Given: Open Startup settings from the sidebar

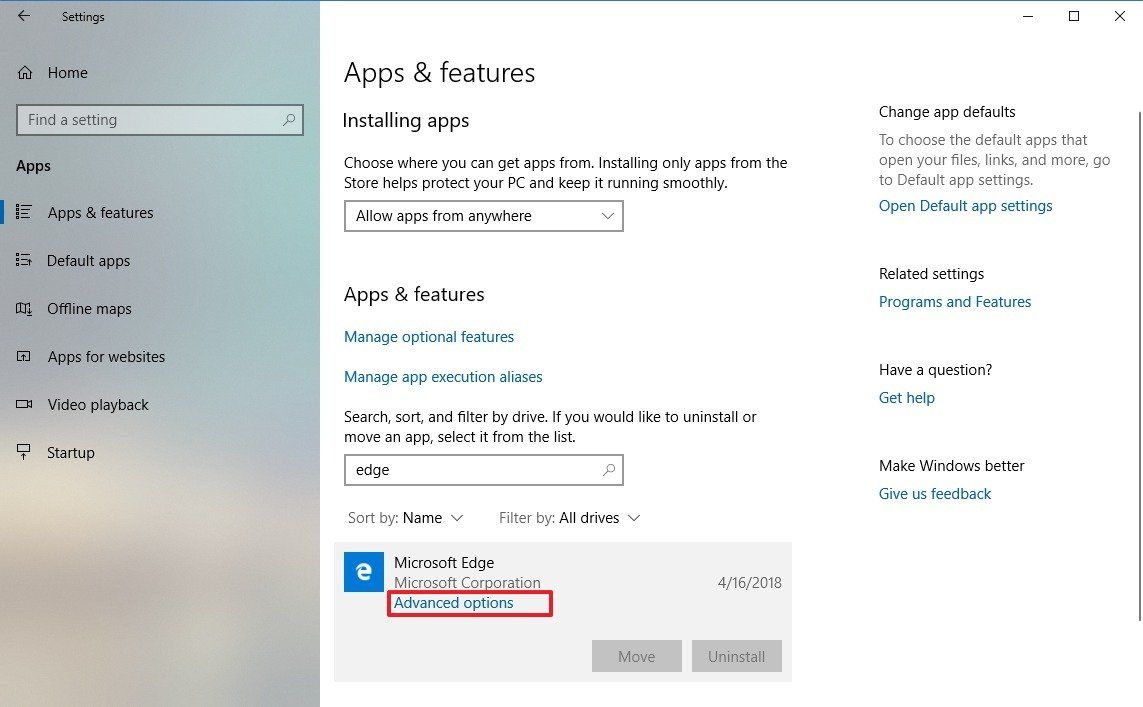Looking at the screenshot, I should tap(23, 452).
